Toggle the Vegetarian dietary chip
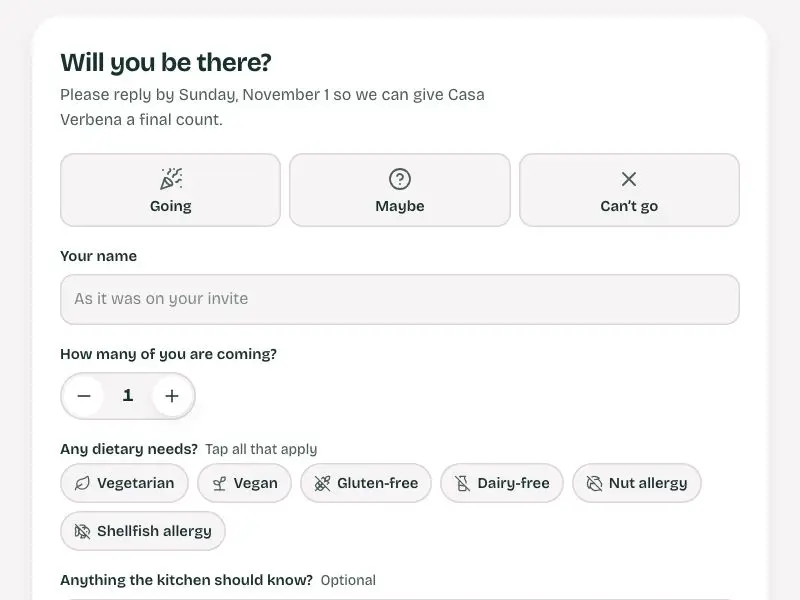 [x=124, y=483]
